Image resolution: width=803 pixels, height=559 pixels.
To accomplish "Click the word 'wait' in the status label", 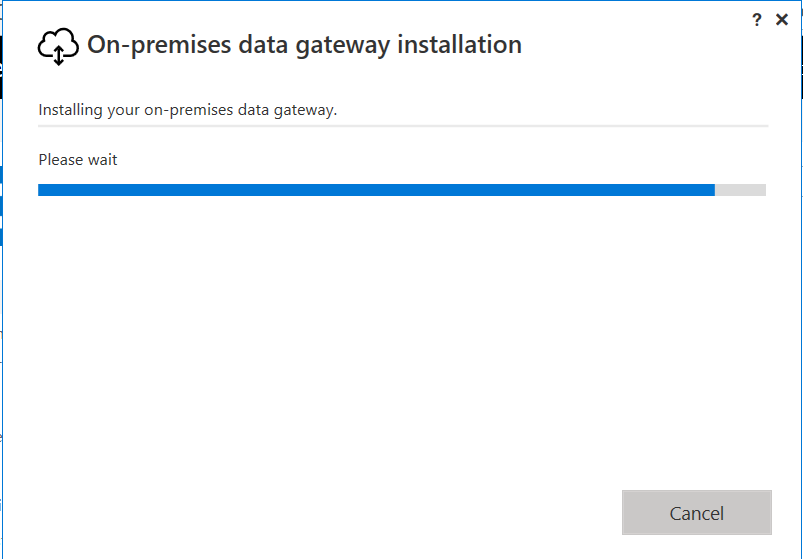I will 102,160.
